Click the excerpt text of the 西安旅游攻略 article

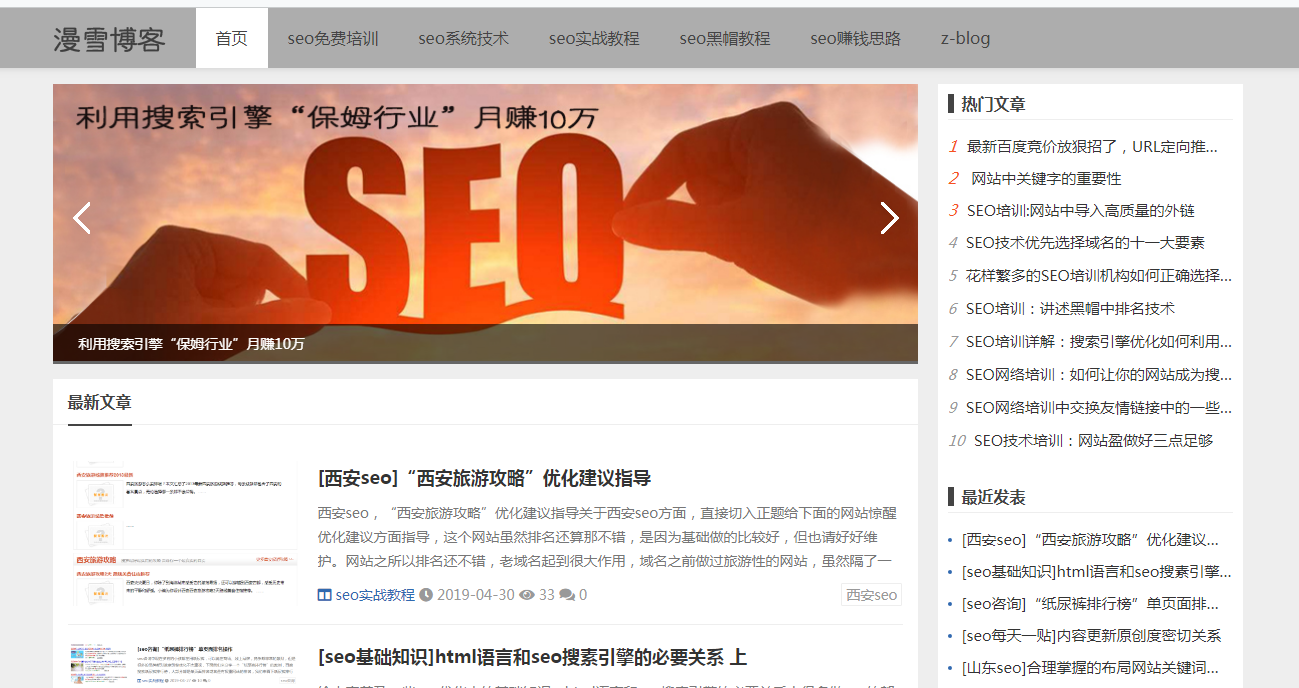pos(607,537)
